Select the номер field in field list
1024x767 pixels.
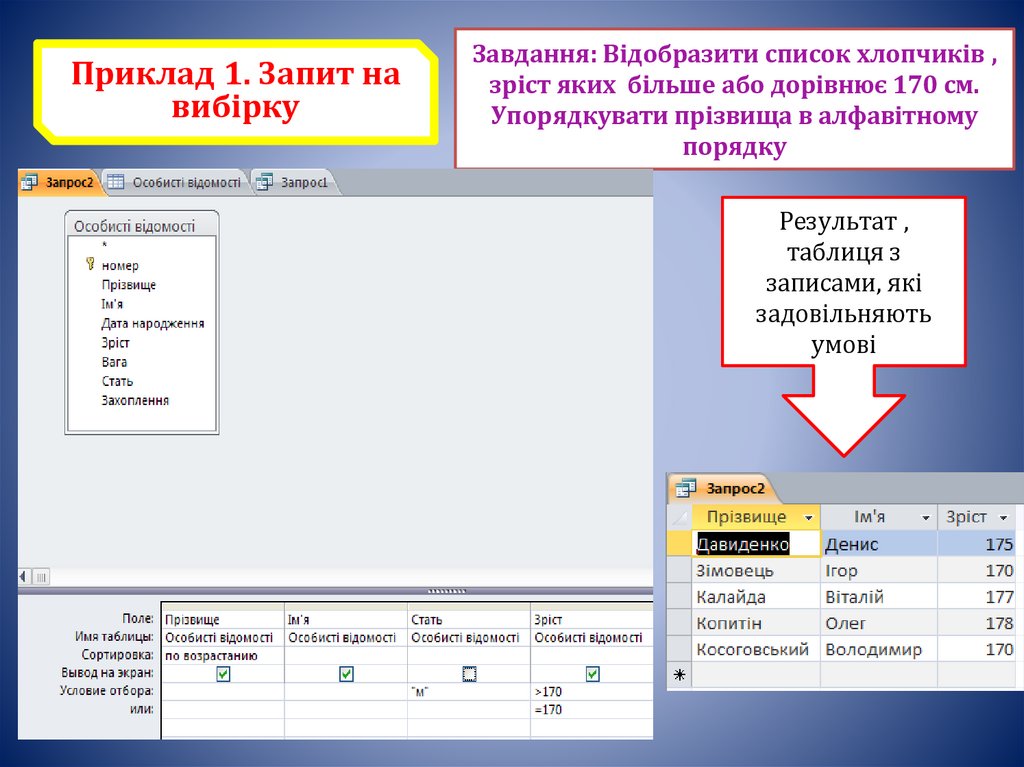tap(120, 265)
